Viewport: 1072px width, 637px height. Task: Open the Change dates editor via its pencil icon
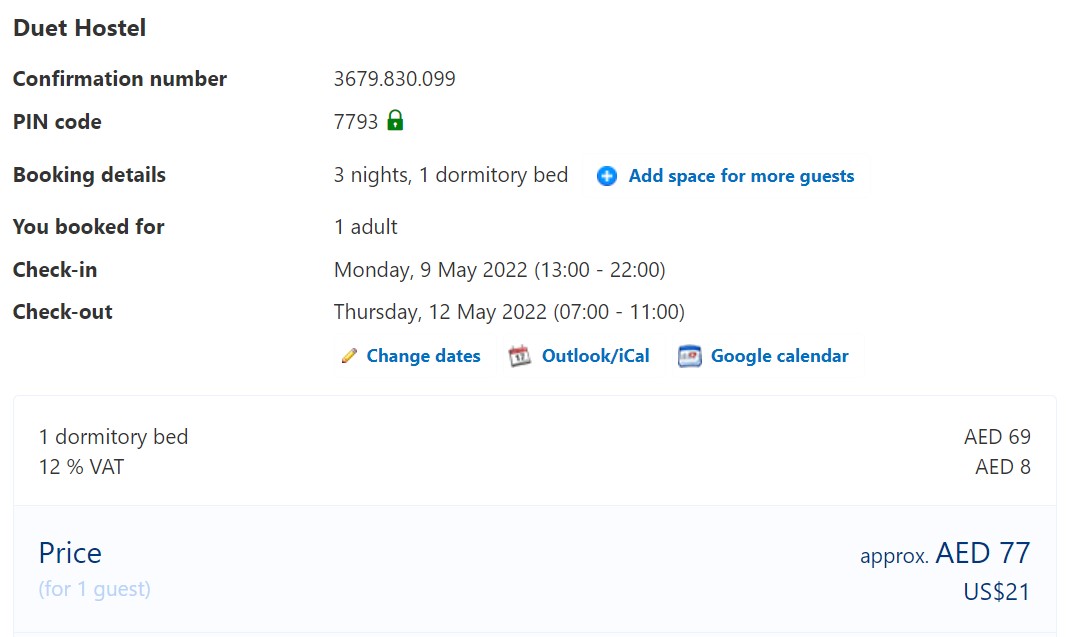tap(348, 355)
